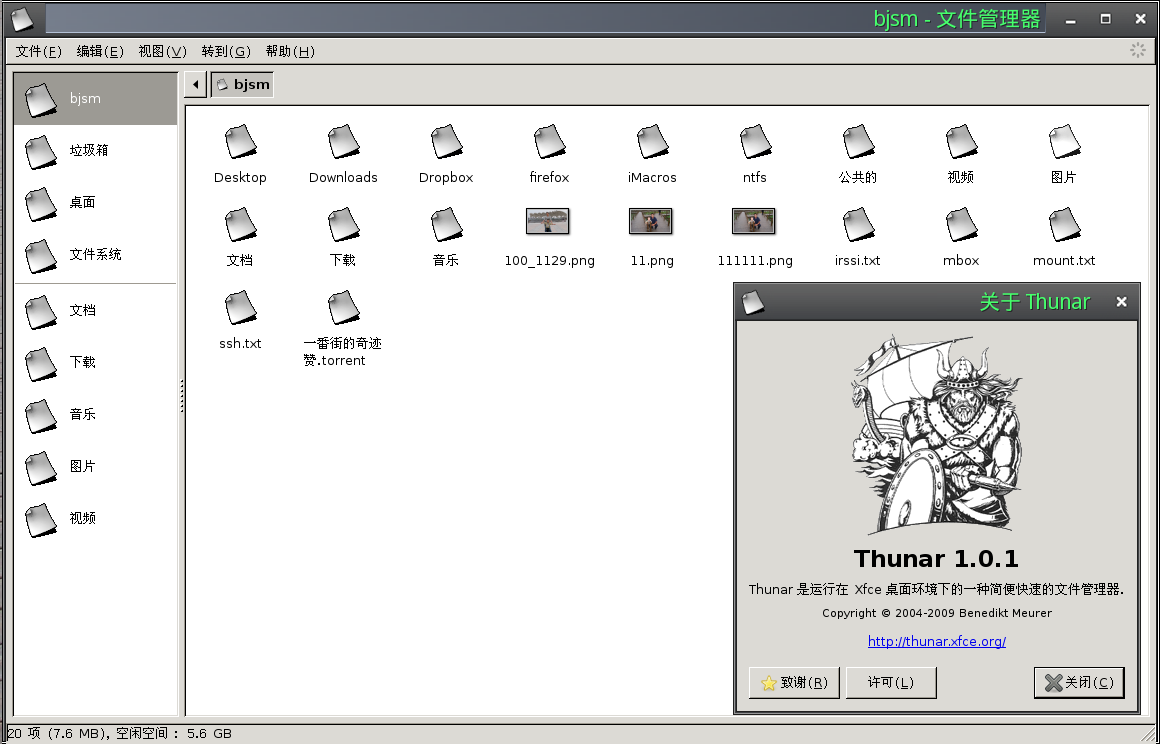Screen dimensions: 1160x744
Task: Click 致谢(R) credits button
Action: (794, 683)
